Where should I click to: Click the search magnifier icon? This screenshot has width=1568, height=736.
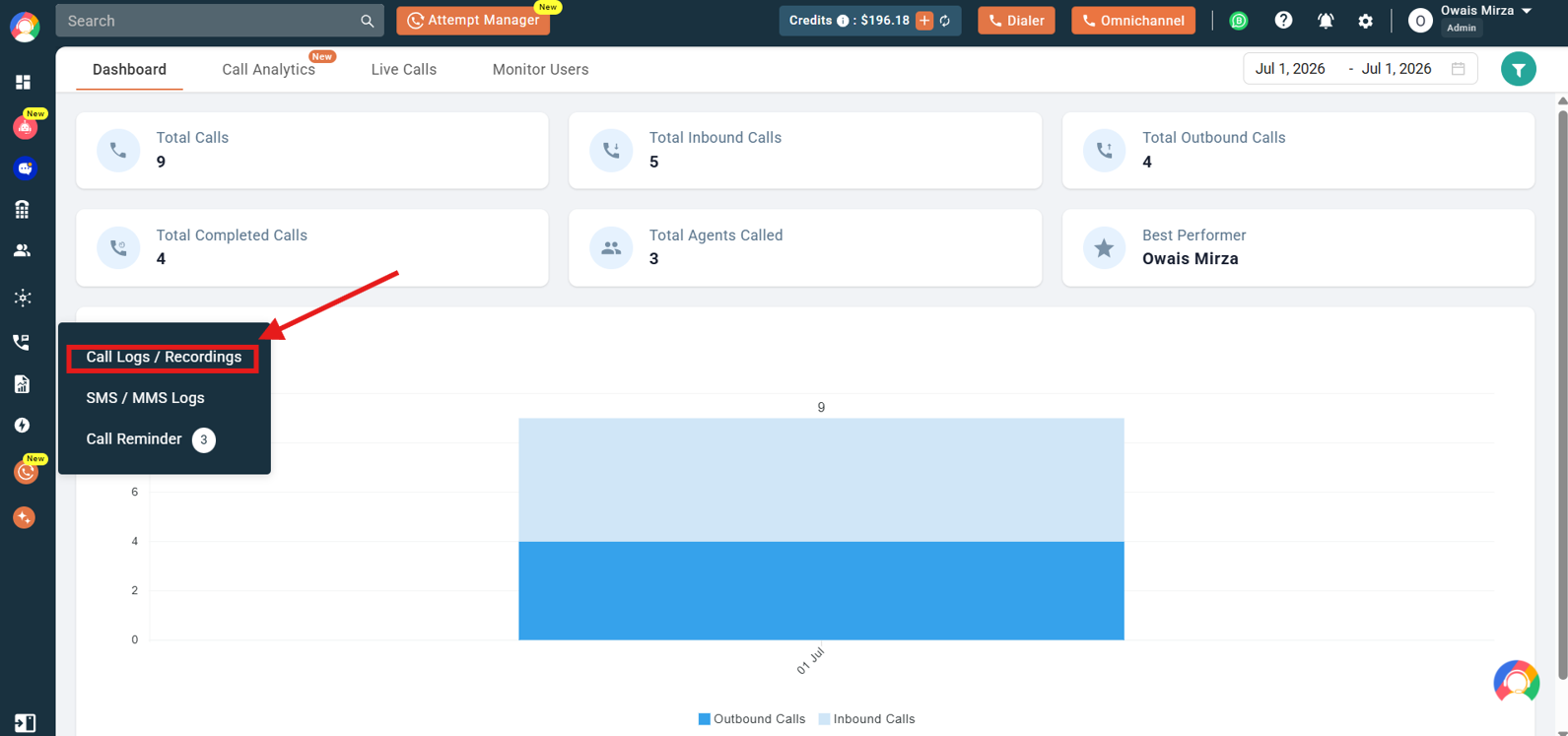pyautogui.click(x=367, y=21)
